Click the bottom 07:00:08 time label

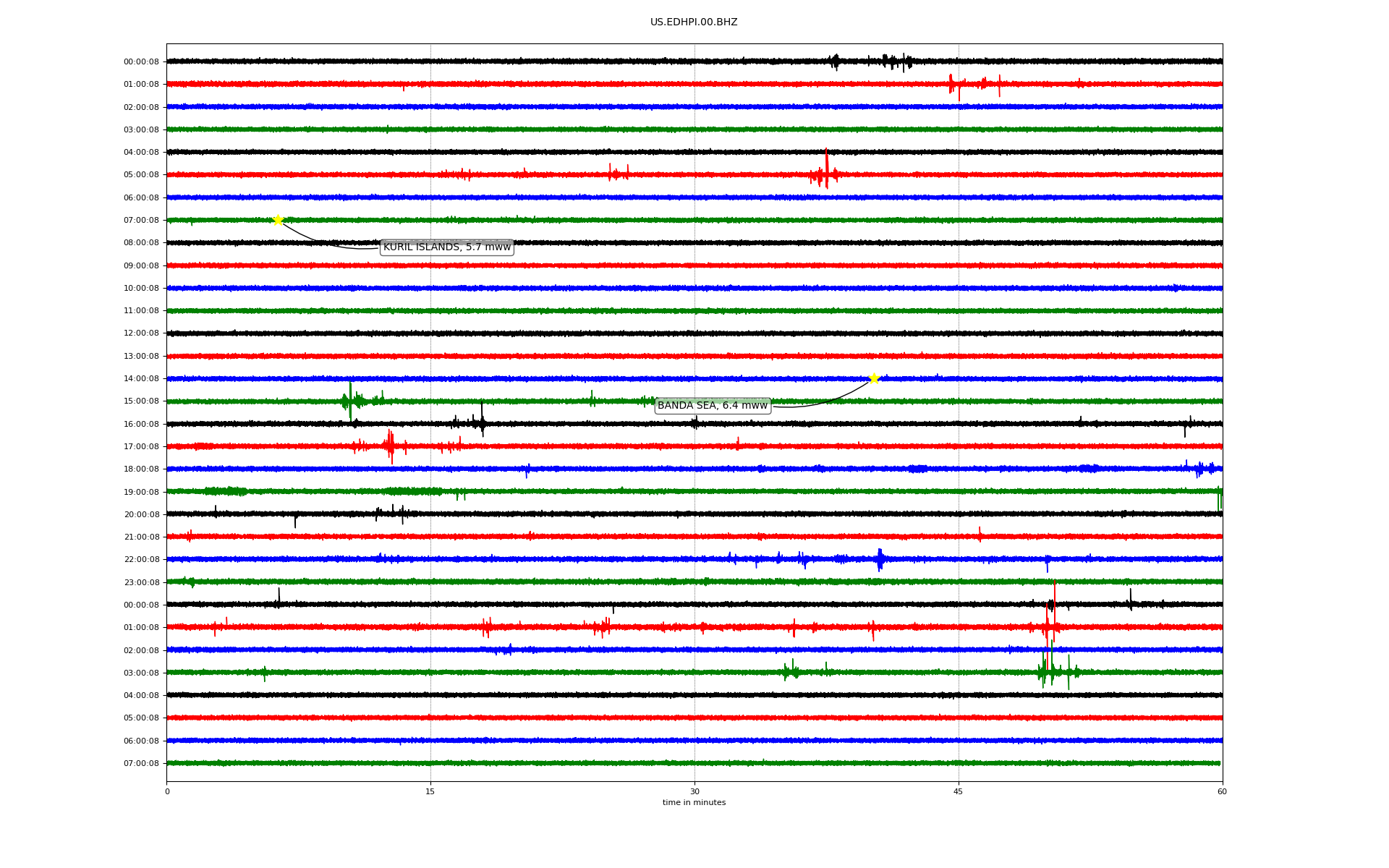pyautogui.click(x=141, y=764)
